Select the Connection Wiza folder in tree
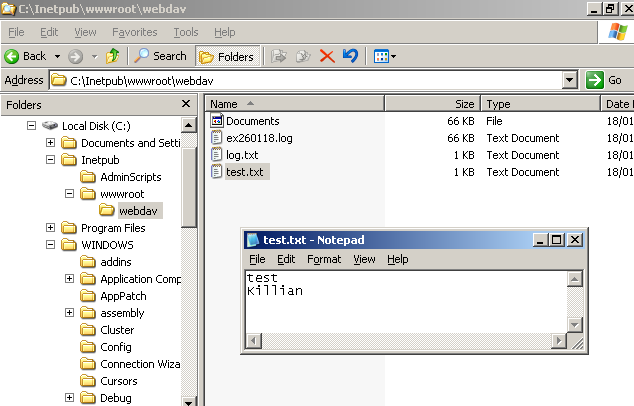The image size is (634, 406). (140, 364)
